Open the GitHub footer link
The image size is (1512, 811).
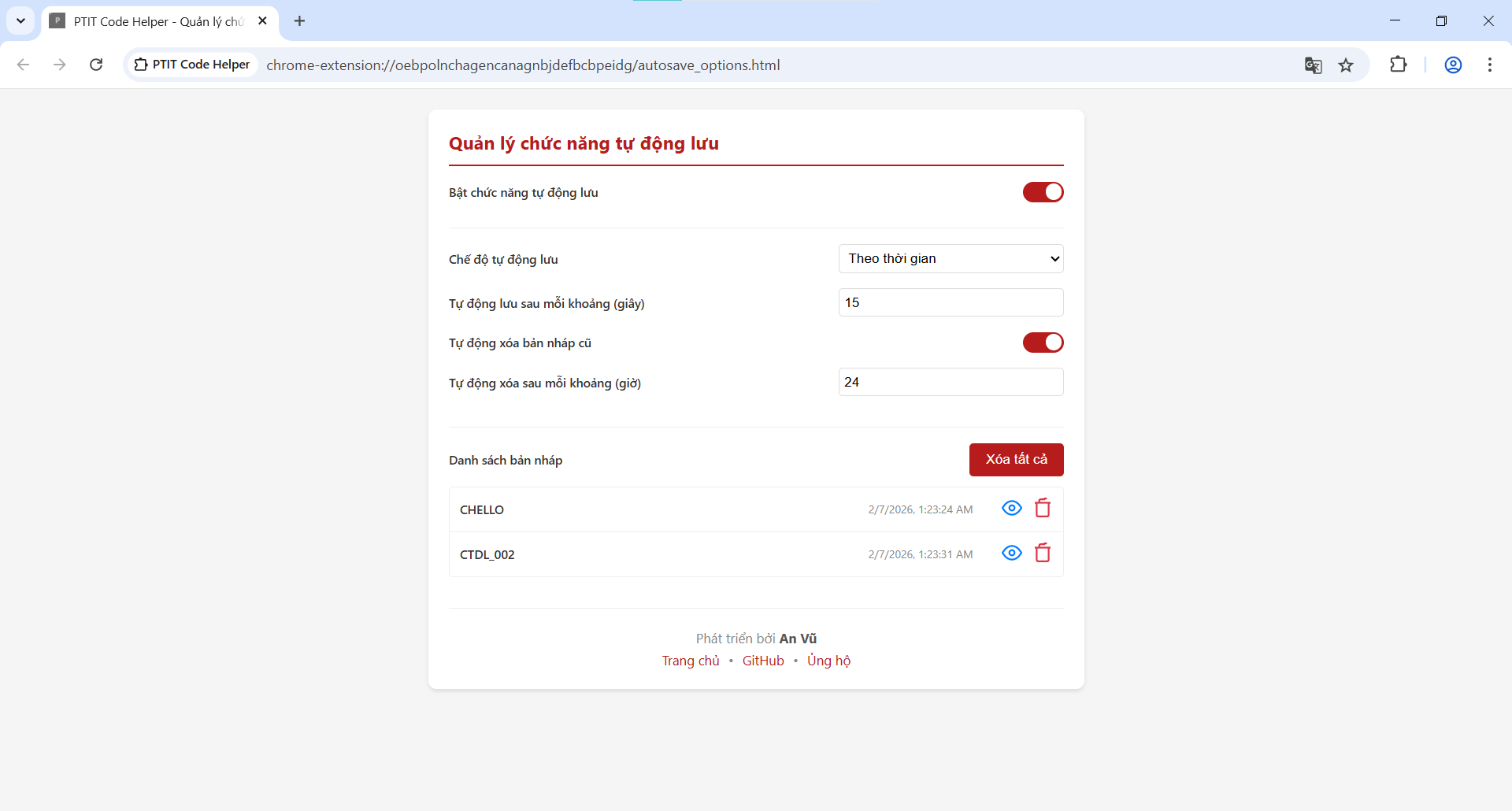click(763, 661)
